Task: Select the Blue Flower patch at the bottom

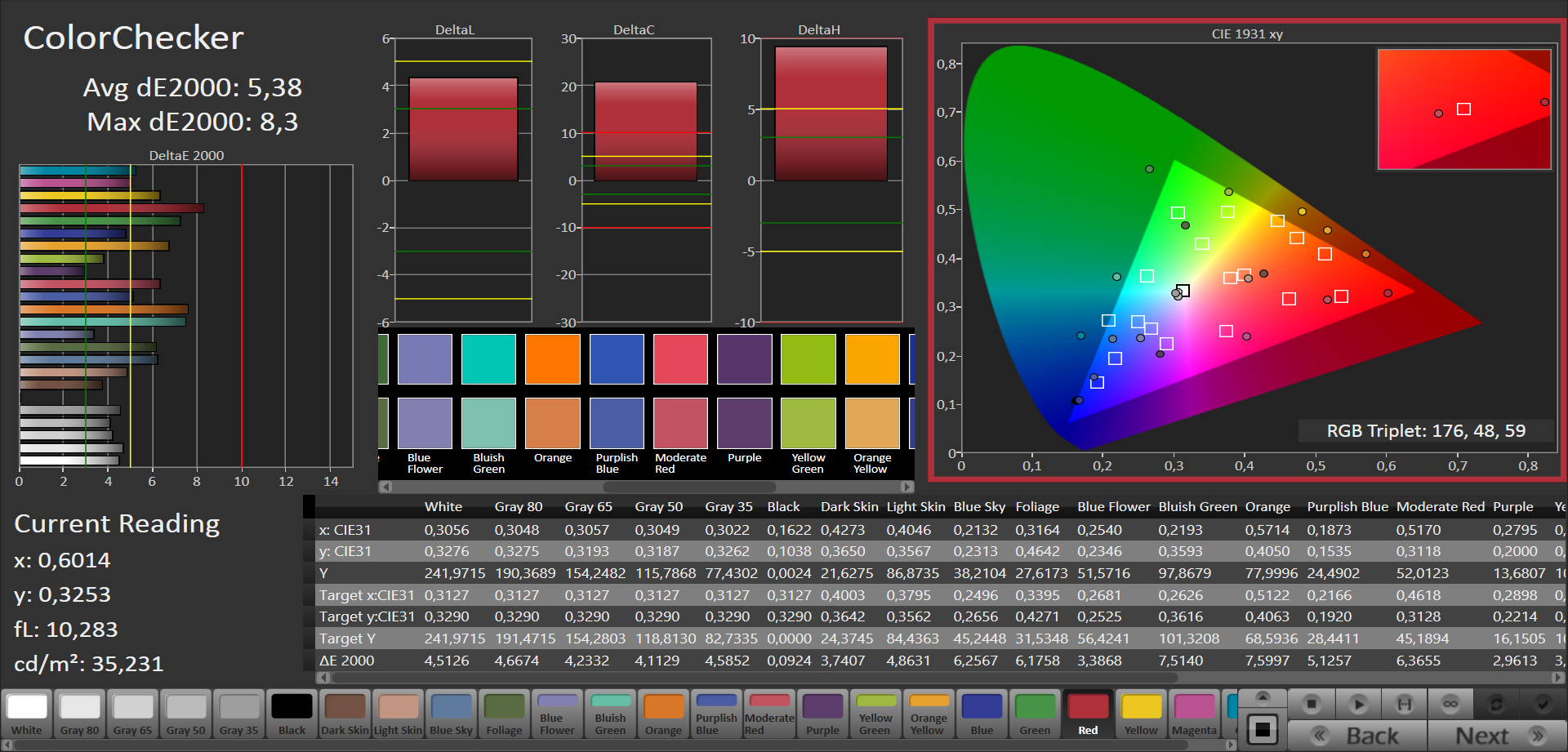Action: (x=557, y=714)
